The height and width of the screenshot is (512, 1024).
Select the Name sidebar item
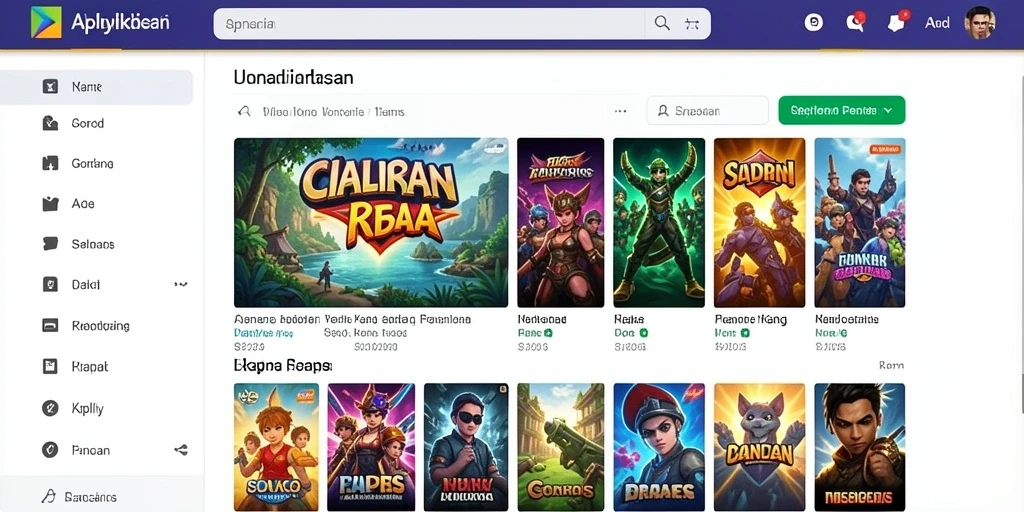97,87
